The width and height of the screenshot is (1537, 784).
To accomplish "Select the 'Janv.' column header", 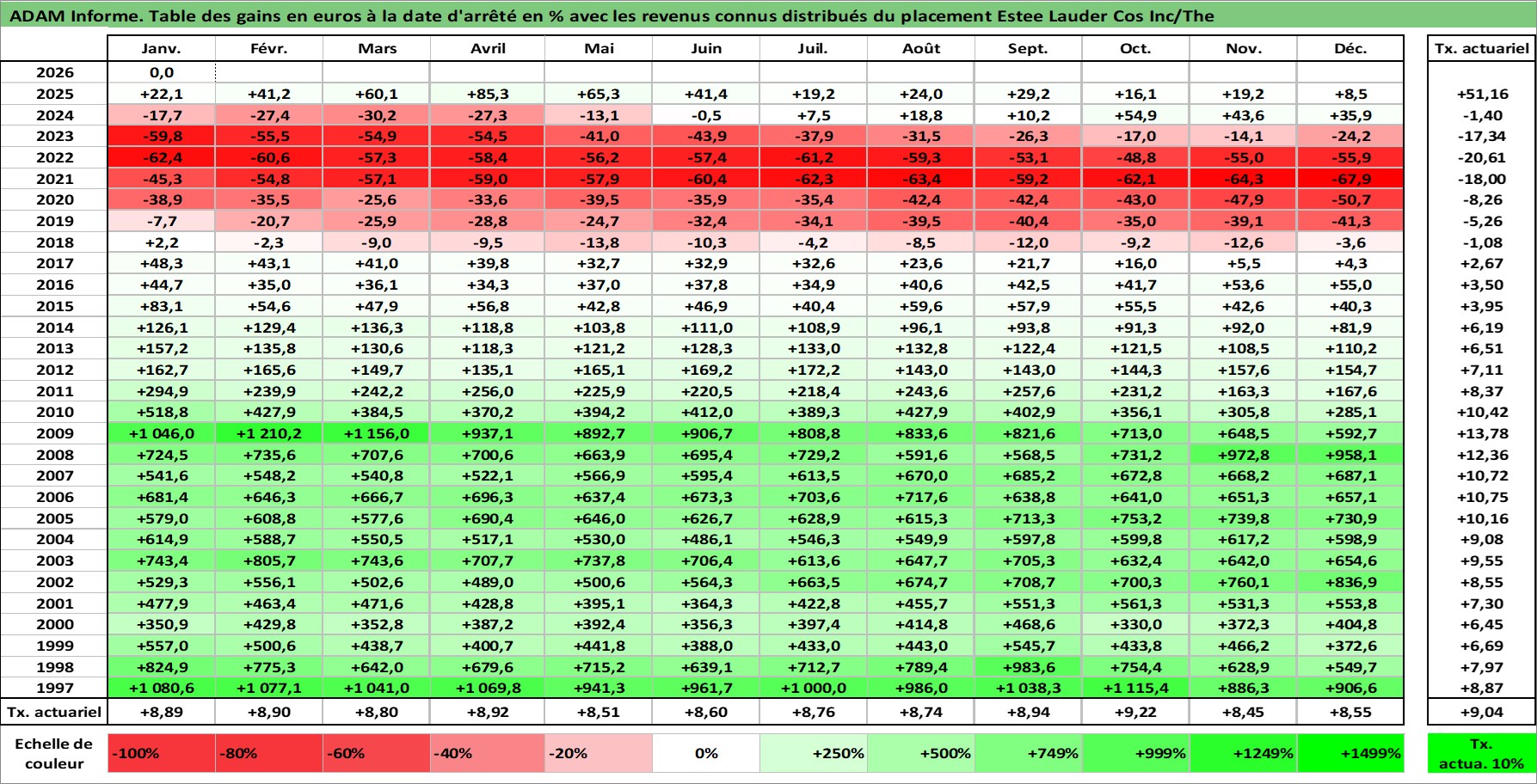I will [x=162, y=48].
